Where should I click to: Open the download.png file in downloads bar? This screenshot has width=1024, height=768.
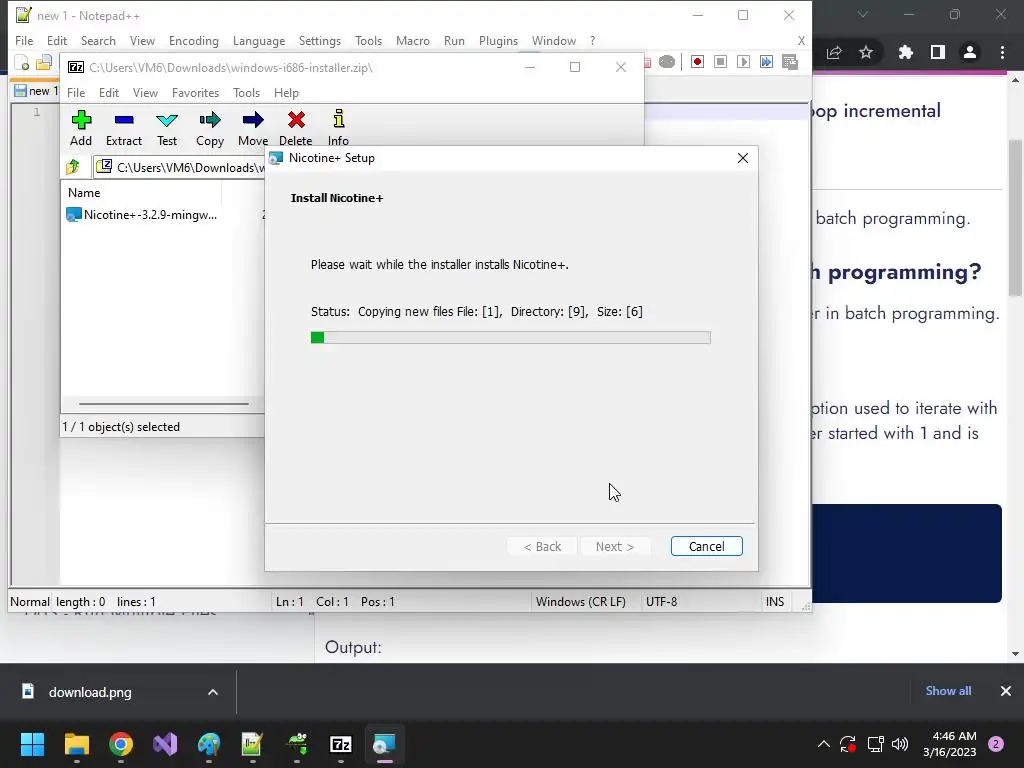click(x=89, y=692)
